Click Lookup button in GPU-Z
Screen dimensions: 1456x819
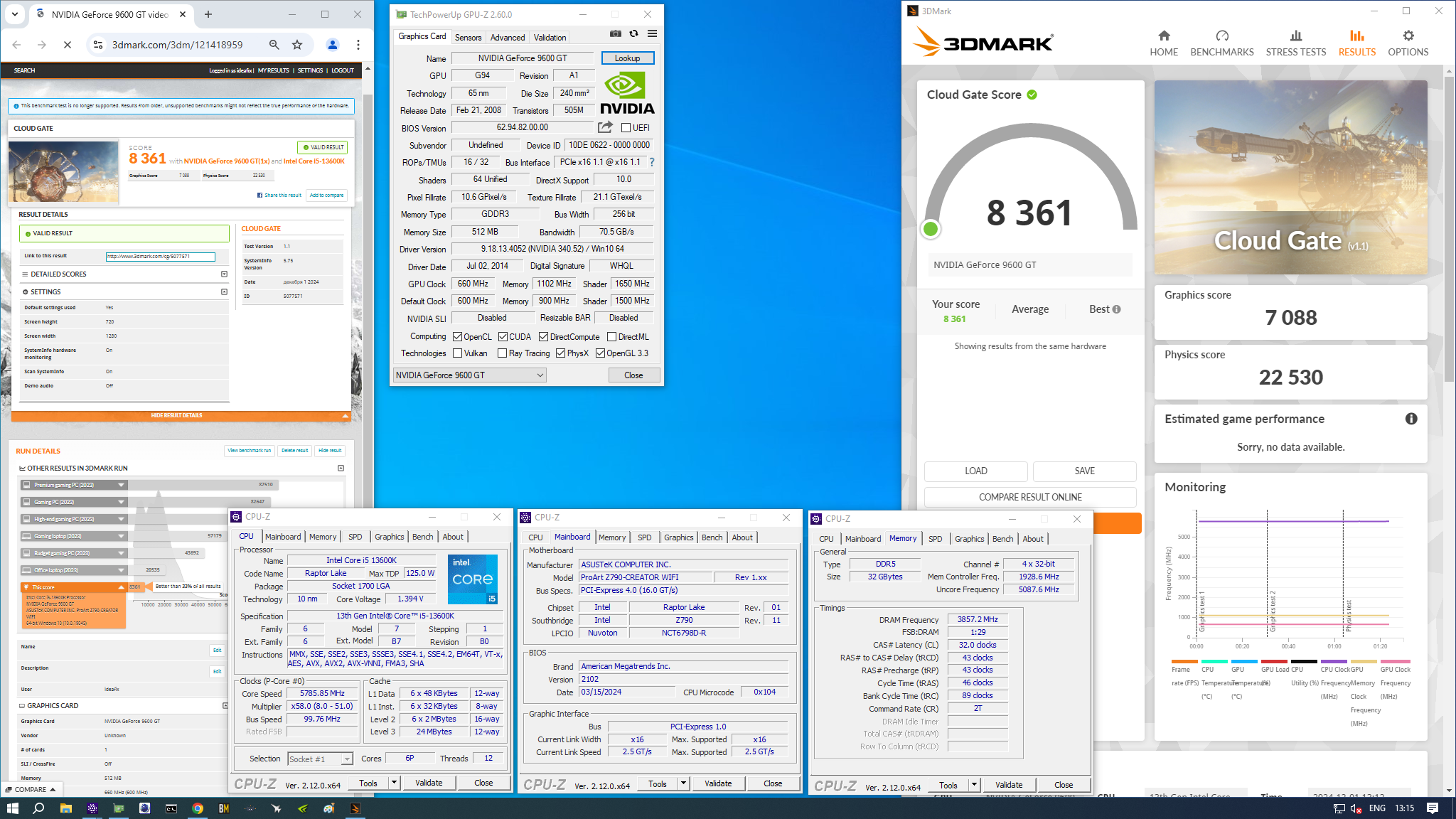[x=627, y=58]
